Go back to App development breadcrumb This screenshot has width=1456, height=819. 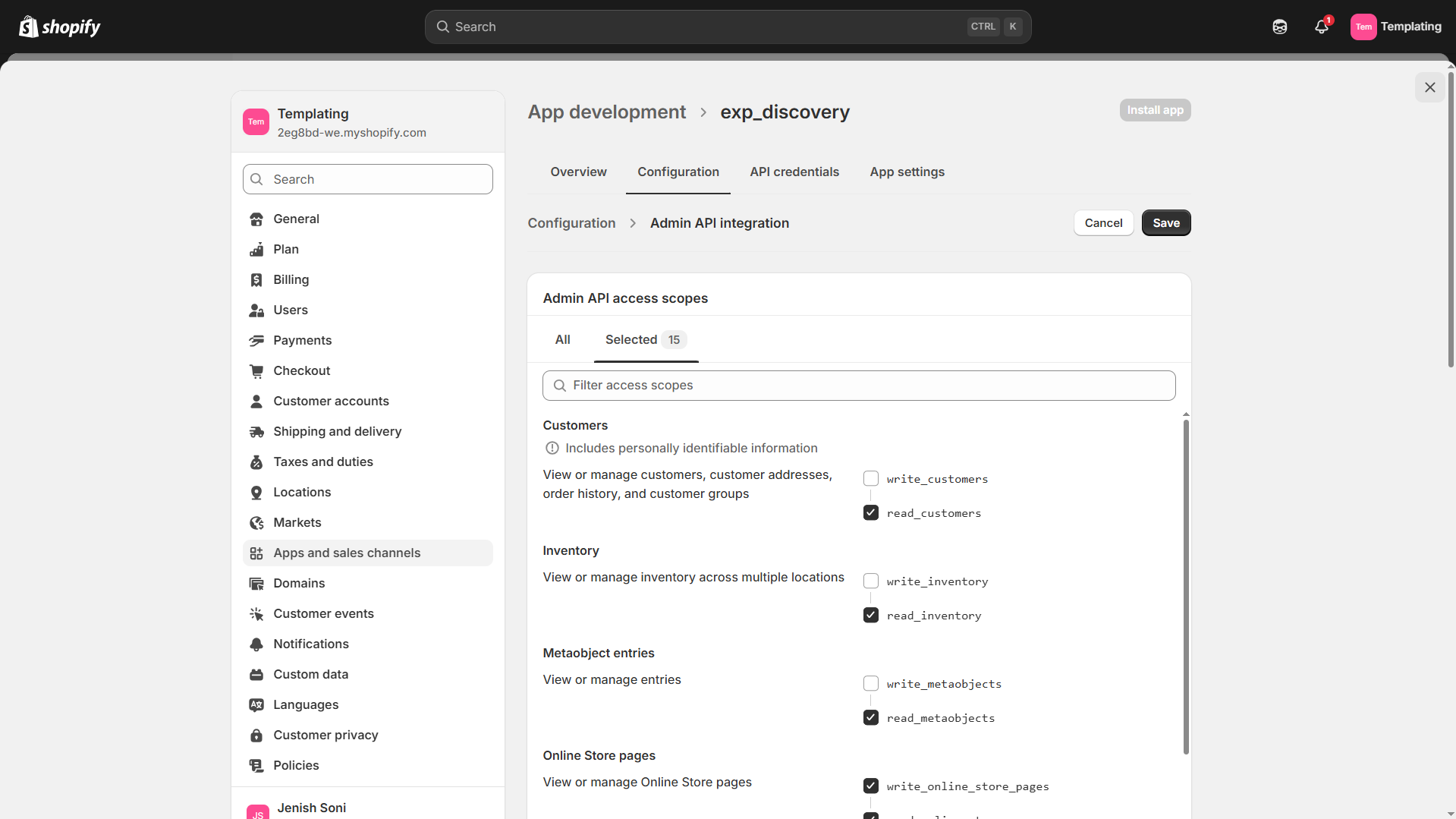[x=606, y=112]
